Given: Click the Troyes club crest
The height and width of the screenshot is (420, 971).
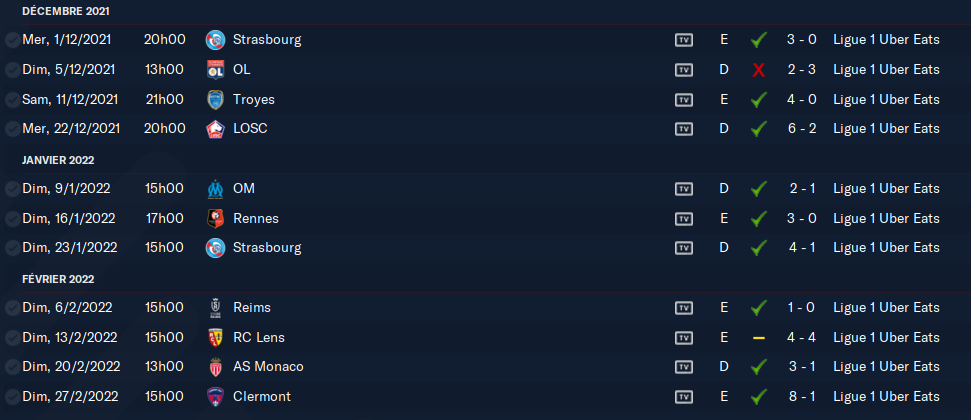Looking at the screenshot, I should [x=214, y=99].
